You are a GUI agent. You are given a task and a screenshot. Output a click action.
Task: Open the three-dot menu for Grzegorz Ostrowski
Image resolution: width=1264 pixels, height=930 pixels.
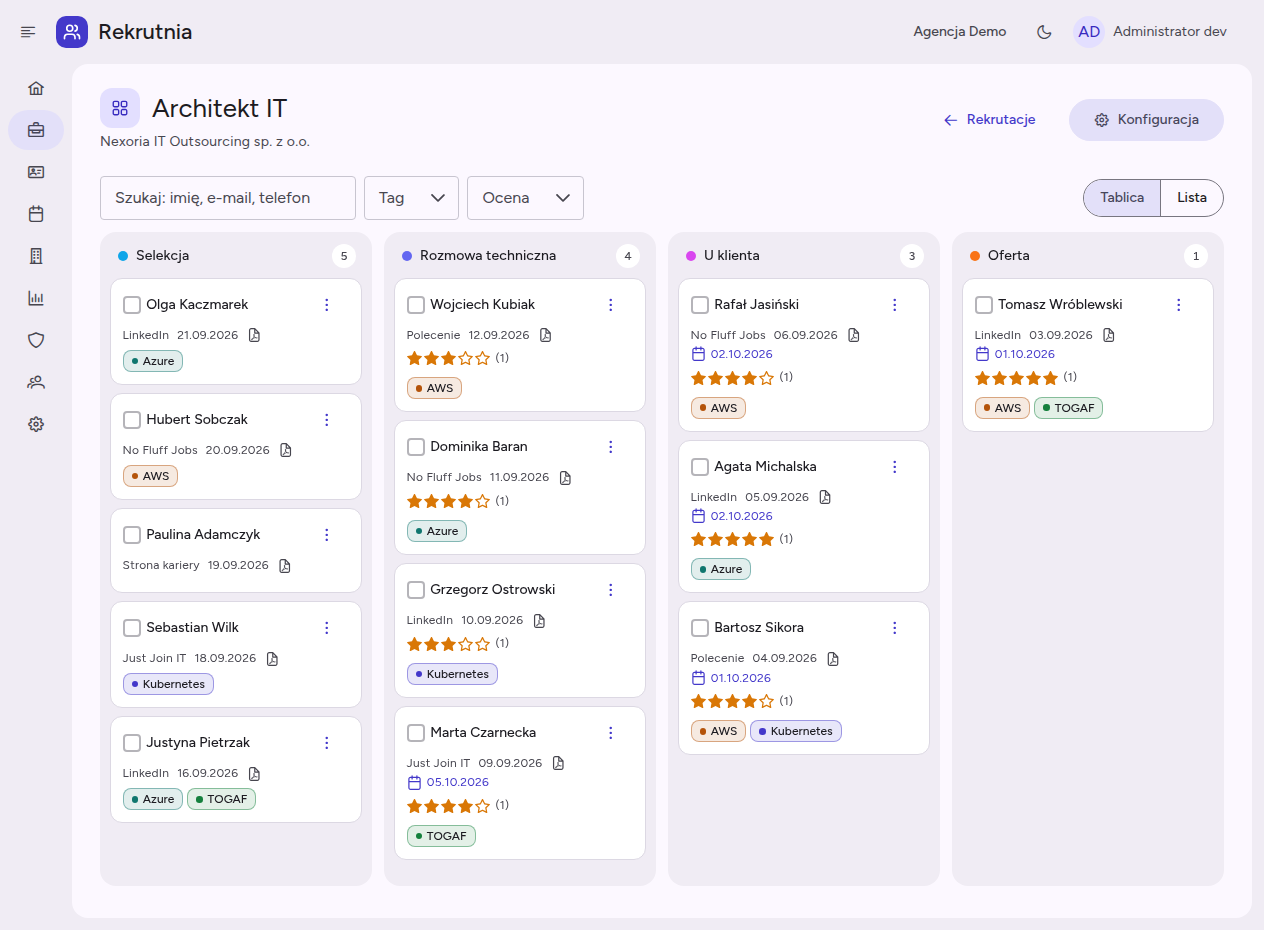611,590
